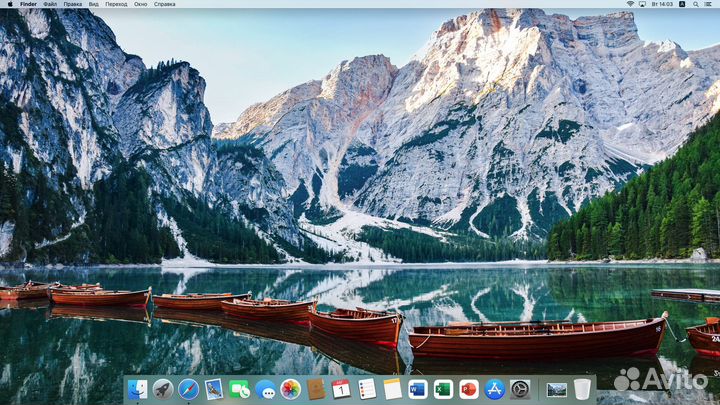Open the Mail stamp icon

coord(214,389)
